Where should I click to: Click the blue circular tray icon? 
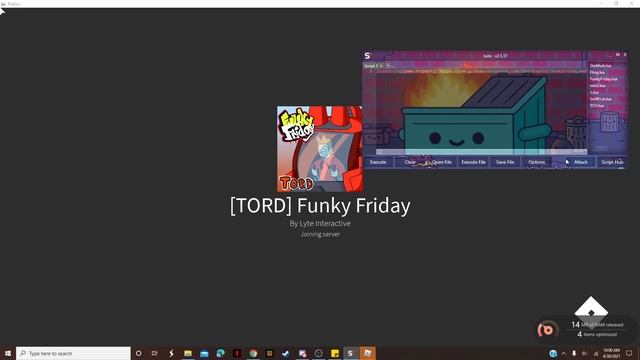553,353
